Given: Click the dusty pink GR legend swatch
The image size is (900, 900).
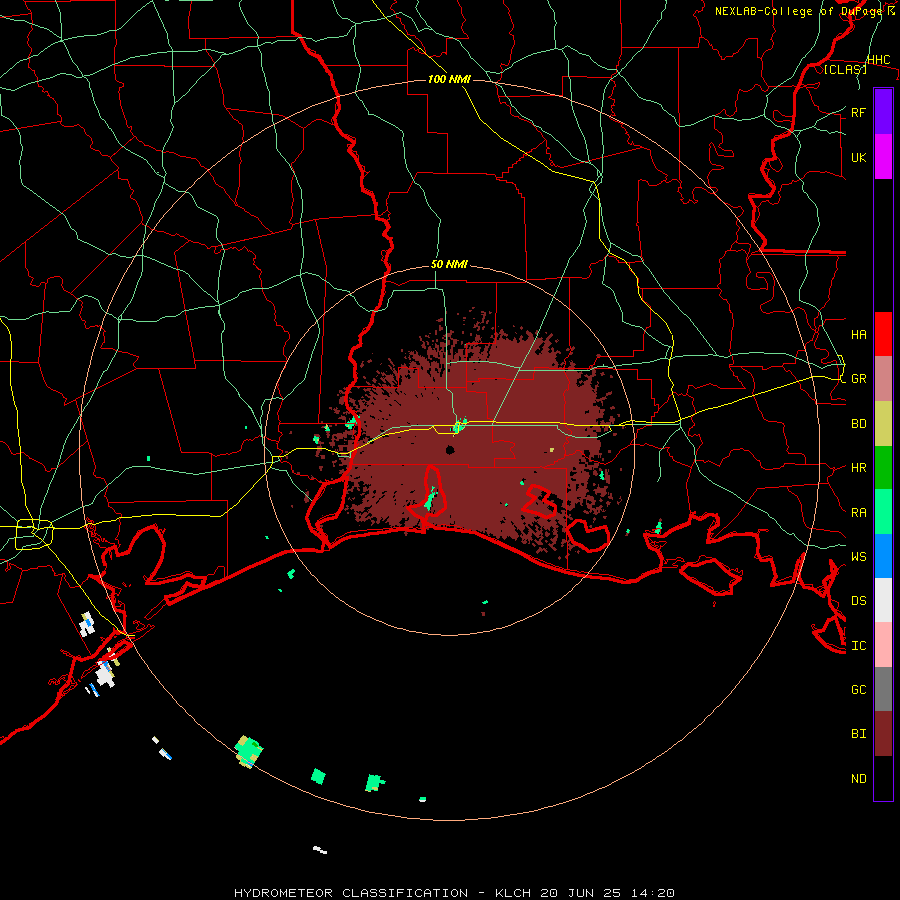Looking at the screenshot, I should coord(883,379).
